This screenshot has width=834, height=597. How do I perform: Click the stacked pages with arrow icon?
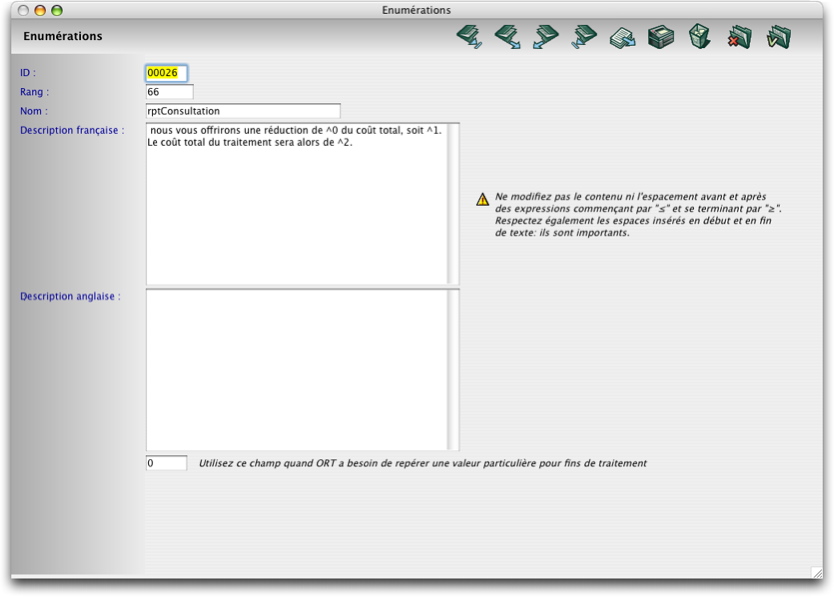(622, 38)
